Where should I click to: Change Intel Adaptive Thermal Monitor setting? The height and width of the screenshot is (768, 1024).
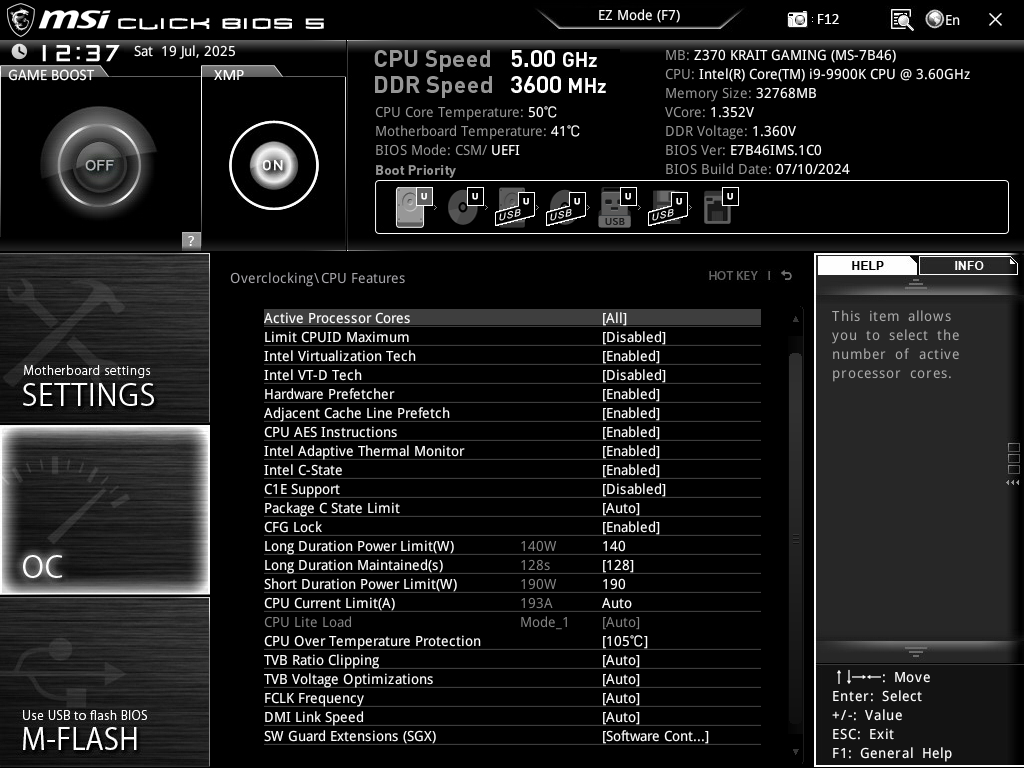coord(512,451)
